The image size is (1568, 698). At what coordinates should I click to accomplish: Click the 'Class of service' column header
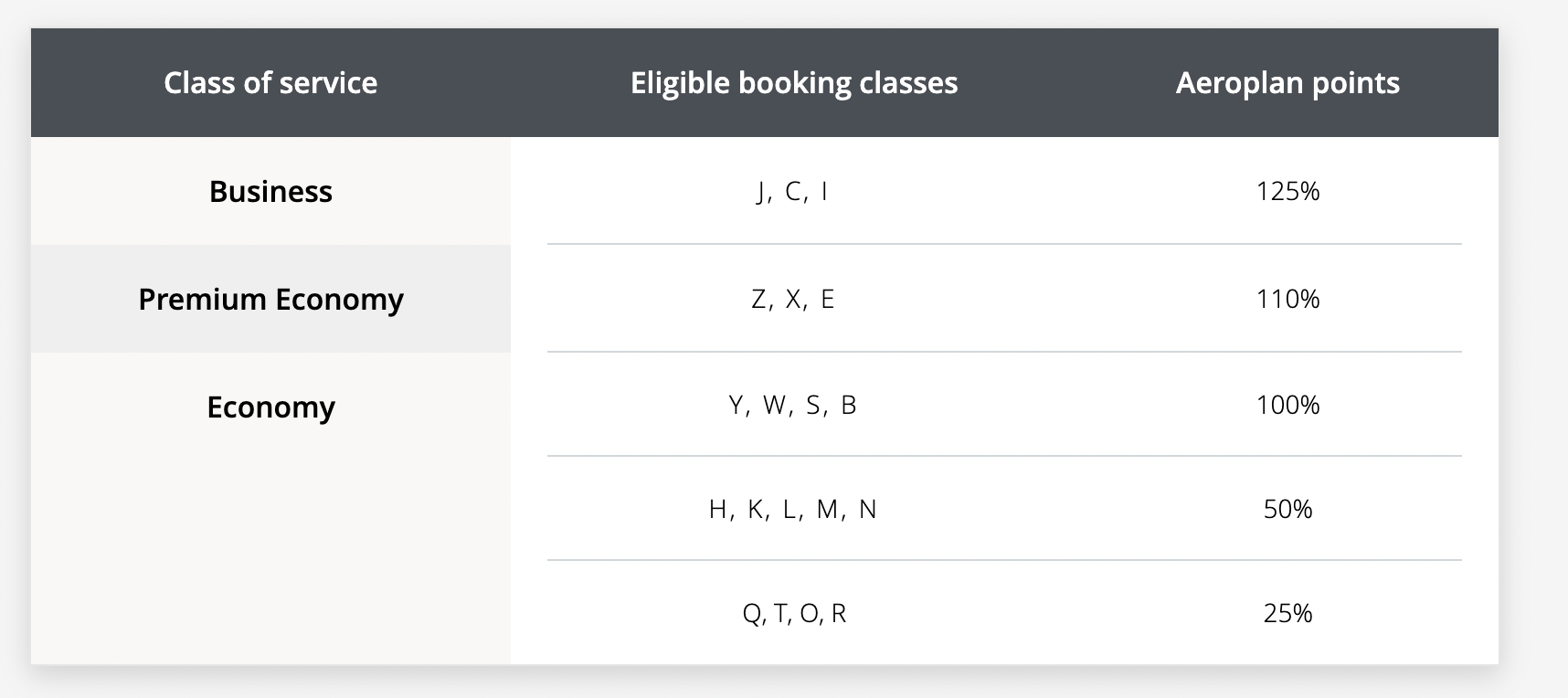270,83
